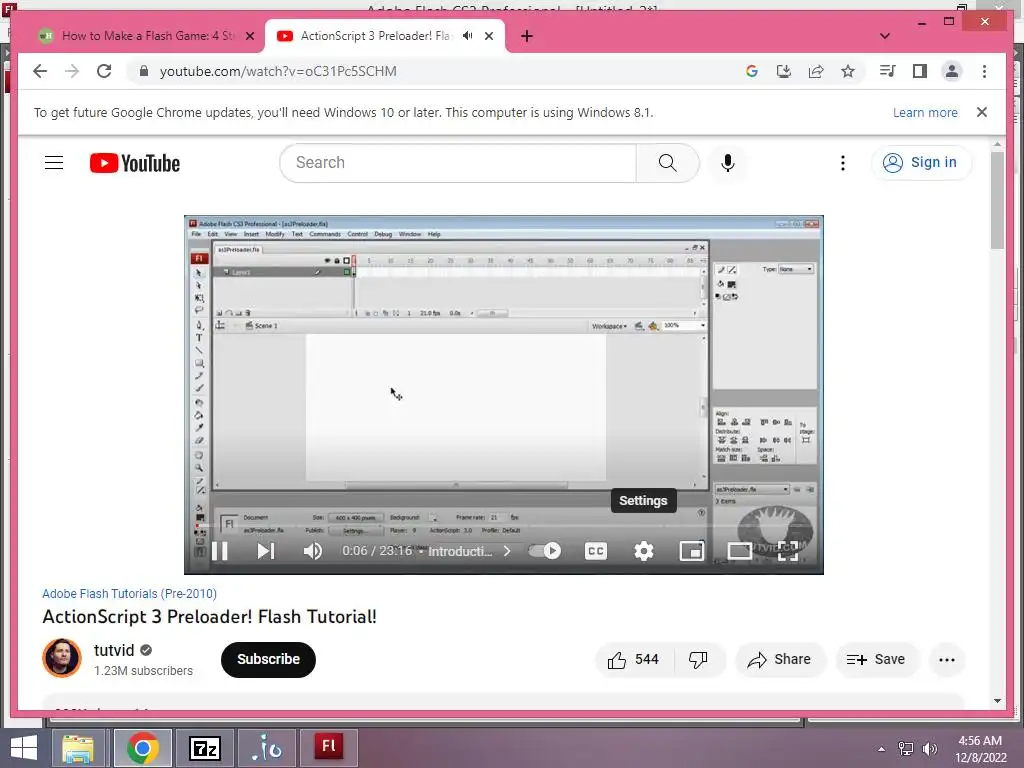Open the taskbar app with the dotted 'io' icon
Screen dimensions: 1024x768
pos(266,748)
